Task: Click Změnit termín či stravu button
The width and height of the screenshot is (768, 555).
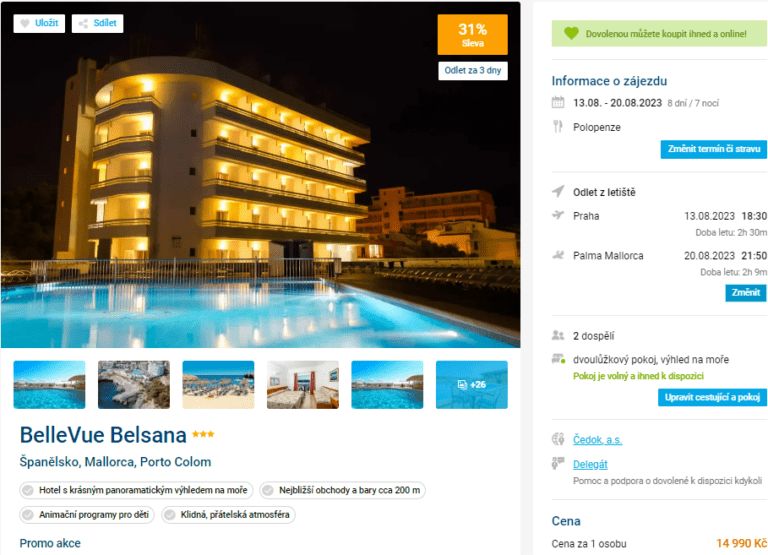Action: coord(714,149)
